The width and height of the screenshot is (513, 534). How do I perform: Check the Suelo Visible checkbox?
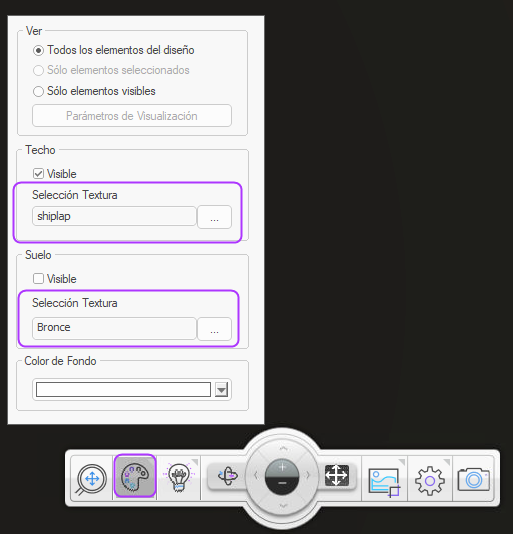click(x=38, y=279)
